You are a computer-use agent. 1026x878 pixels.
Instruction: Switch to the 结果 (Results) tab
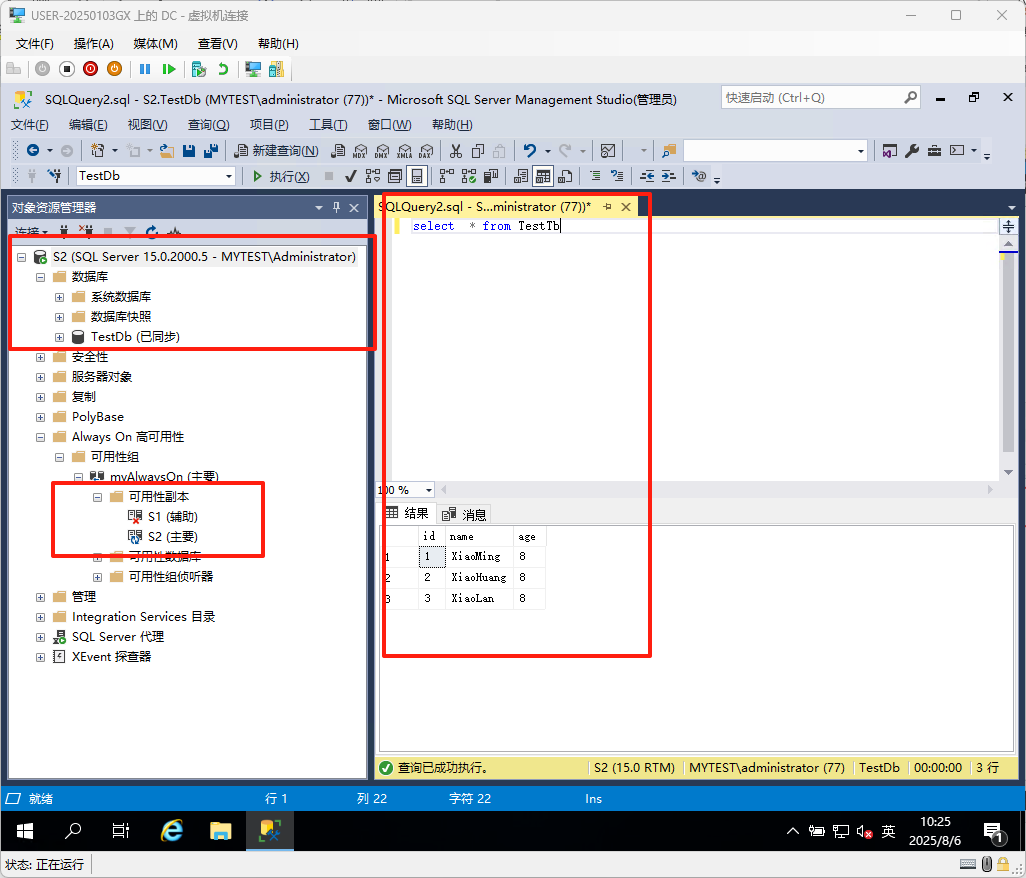pos(407,513)
